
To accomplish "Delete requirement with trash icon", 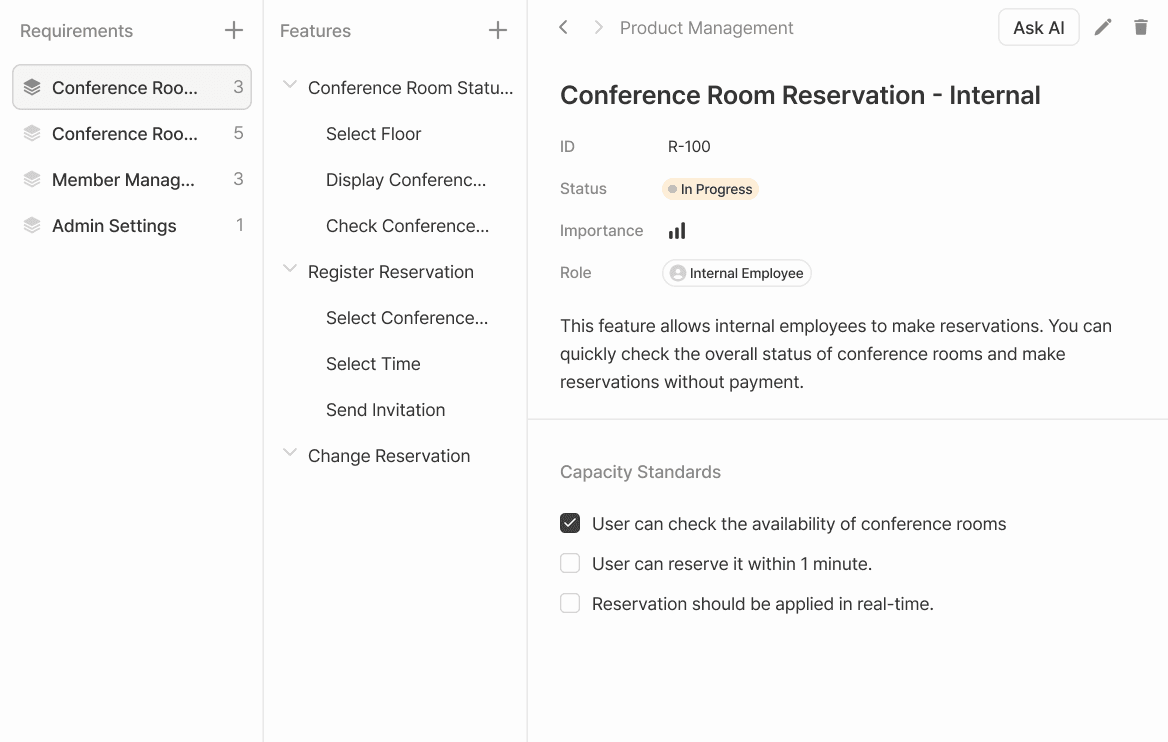I will click(x=1141, y=28).
